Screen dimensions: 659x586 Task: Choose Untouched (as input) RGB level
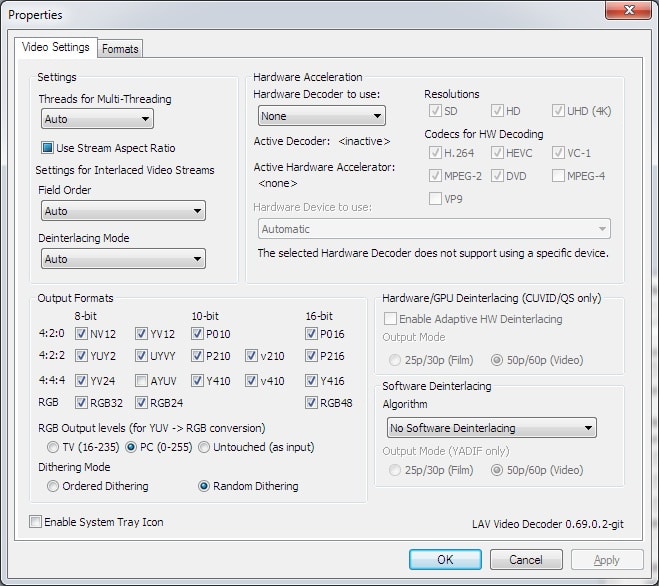coord(203,446)
